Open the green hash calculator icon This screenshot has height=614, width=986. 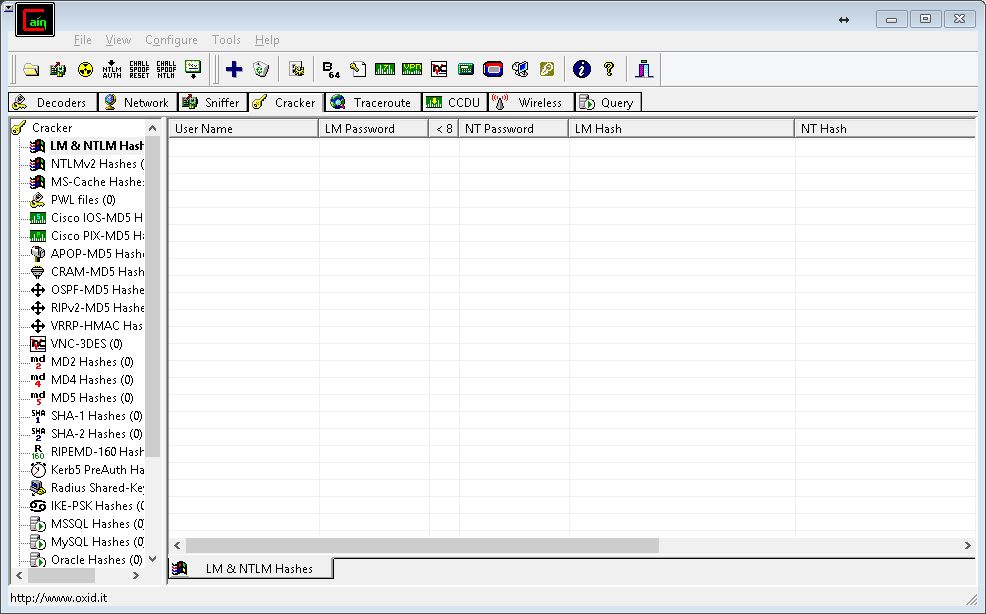(466, 69)
